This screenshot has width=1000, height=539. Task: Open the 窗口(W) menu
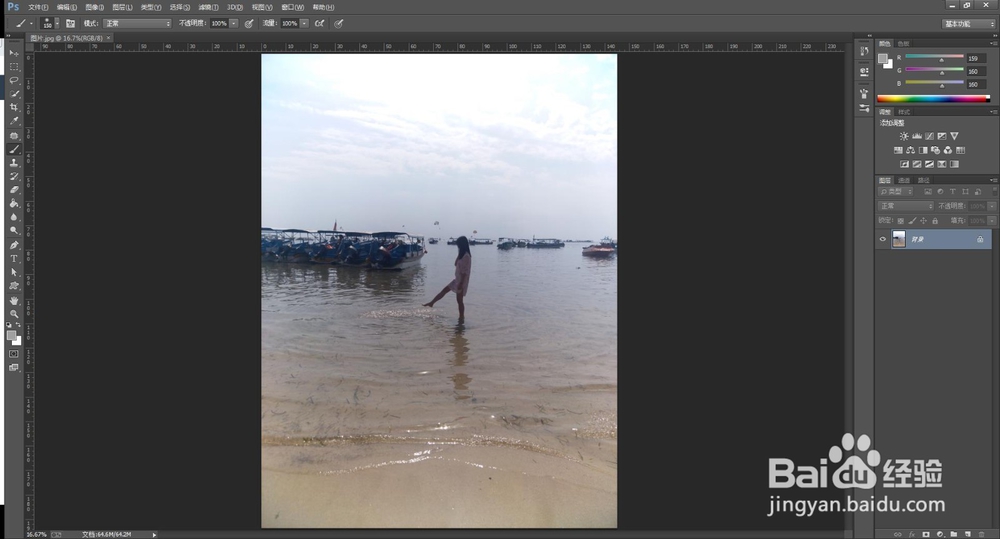(292, 8)
